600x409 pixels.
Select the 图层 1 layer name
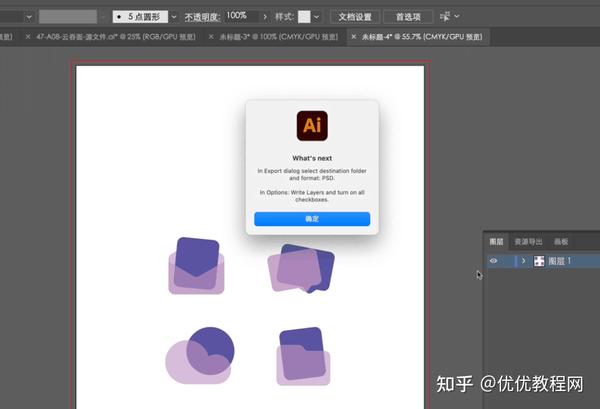coord(560,261)
